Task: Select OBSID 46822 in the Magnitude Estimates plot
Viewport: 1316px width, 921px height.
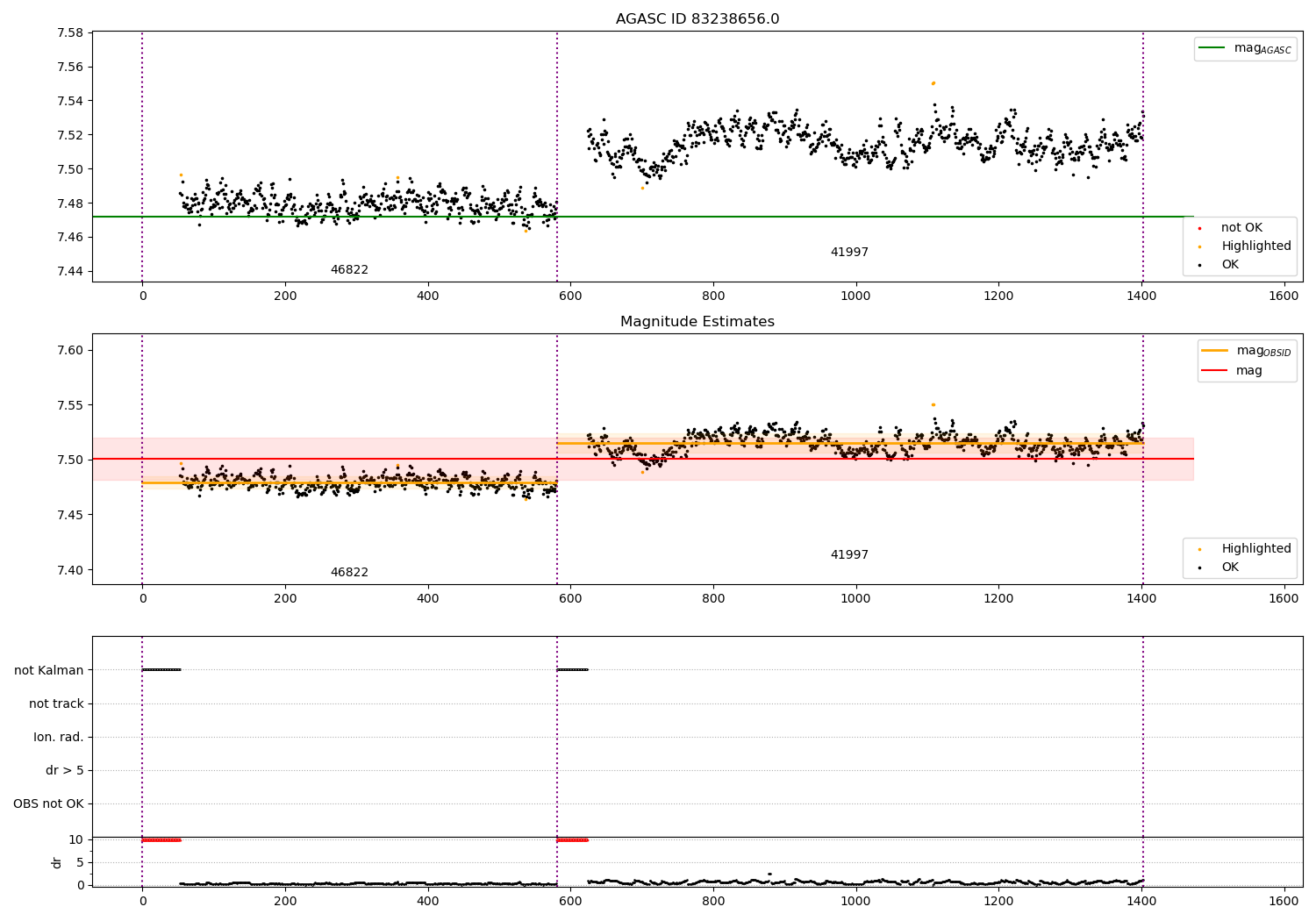Action: pos(349,573)
